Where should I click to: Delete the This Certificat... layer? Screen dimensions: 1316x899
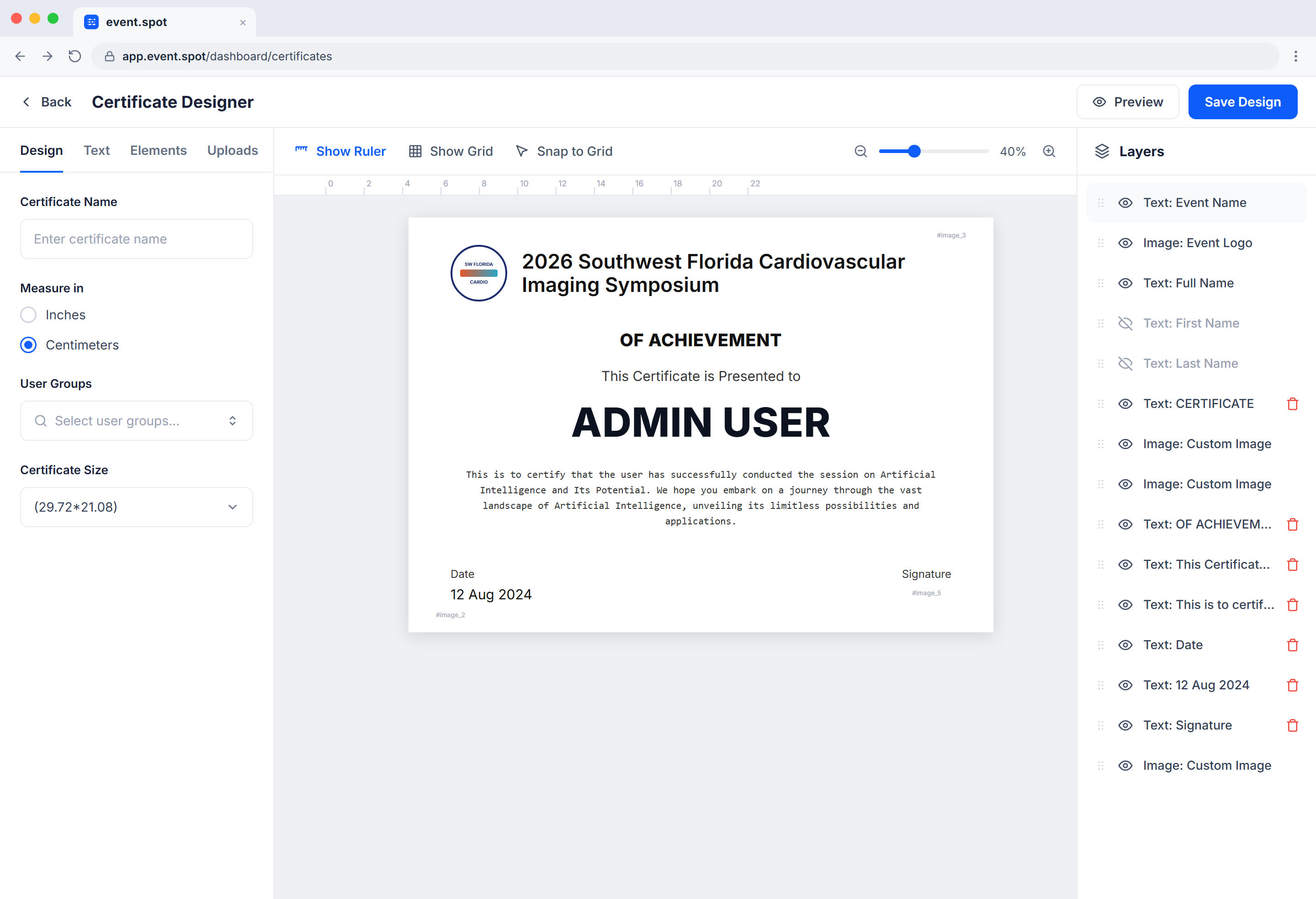1292,565
